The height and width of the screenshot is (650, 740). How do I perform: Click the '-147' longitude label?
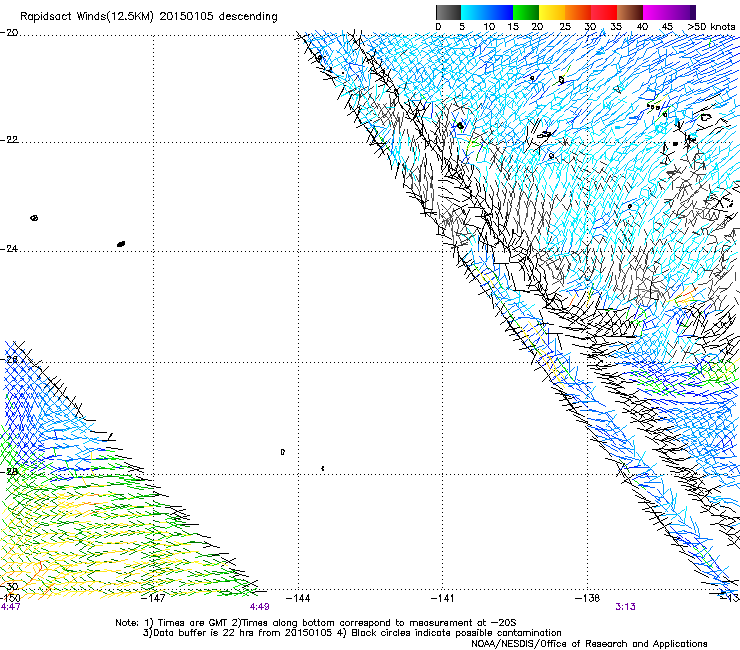point(153,598)
